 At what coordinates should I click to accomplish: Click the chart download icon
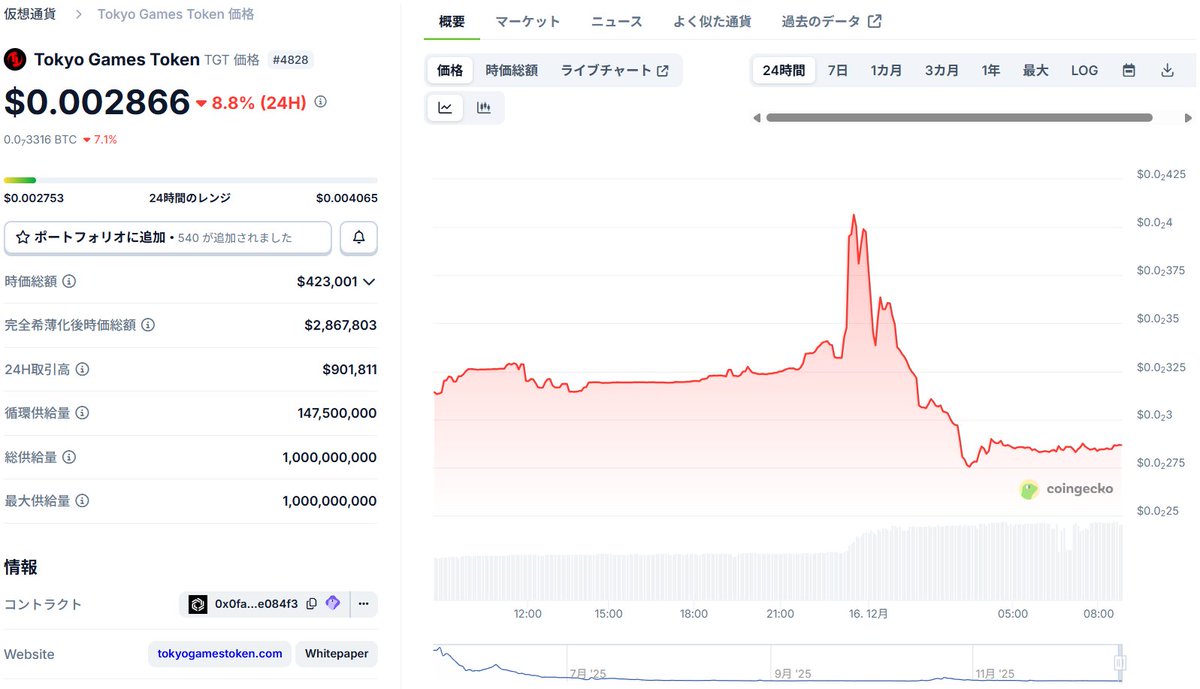[1166, 70]
